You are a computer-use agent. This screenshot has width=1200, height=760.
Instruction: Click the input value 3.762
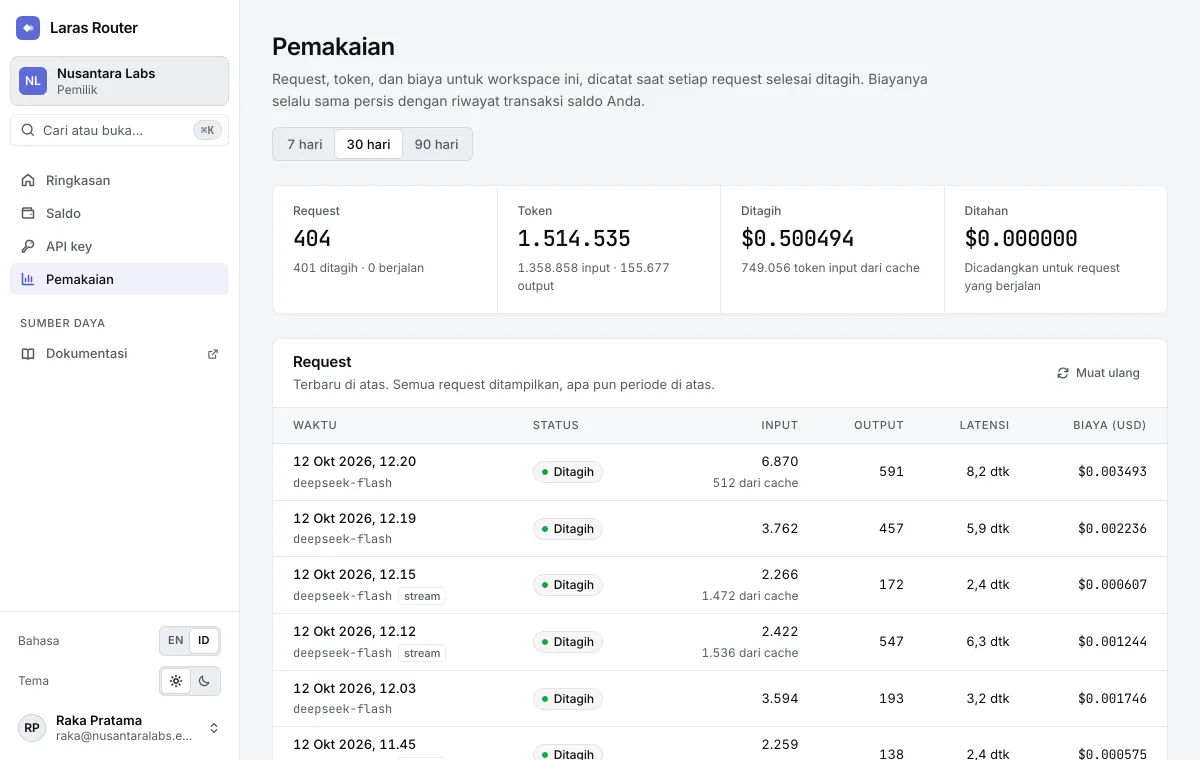coord(779,529)
